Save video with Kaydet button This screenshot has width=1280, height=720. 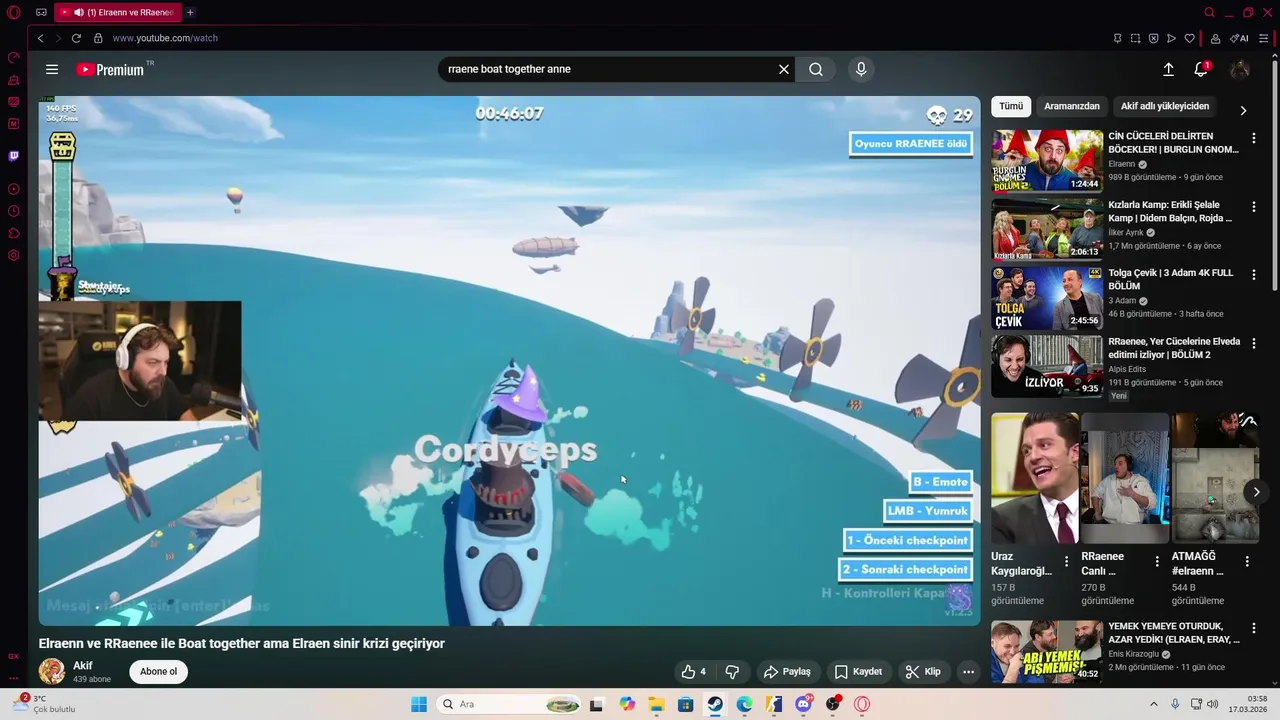pos(859,672)
